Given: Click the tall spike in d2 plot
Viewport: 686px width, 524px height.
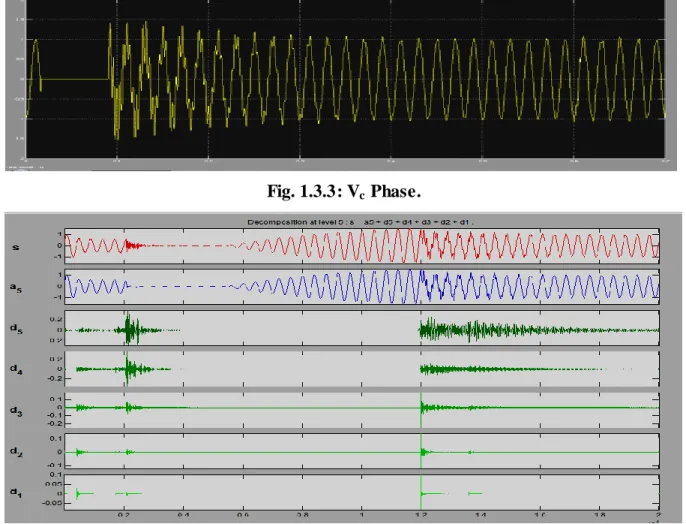Looking at the screenshot, I should tap(421, 451).
